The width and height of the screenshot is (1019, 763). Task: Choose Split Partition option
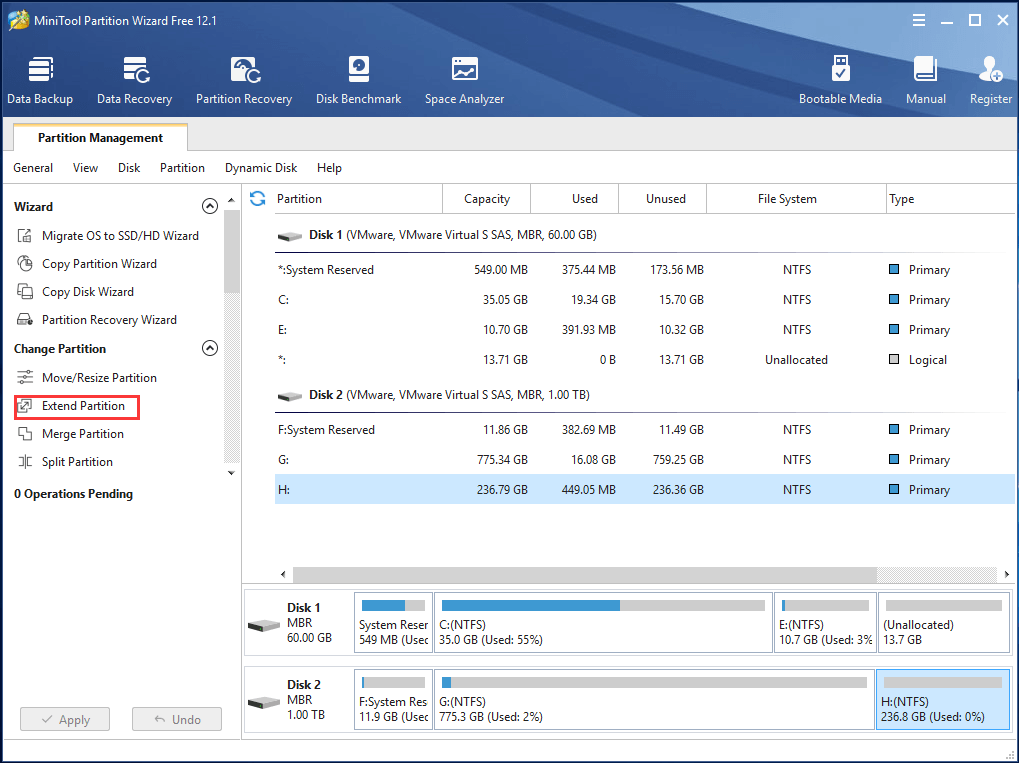(x=77, y=461)
